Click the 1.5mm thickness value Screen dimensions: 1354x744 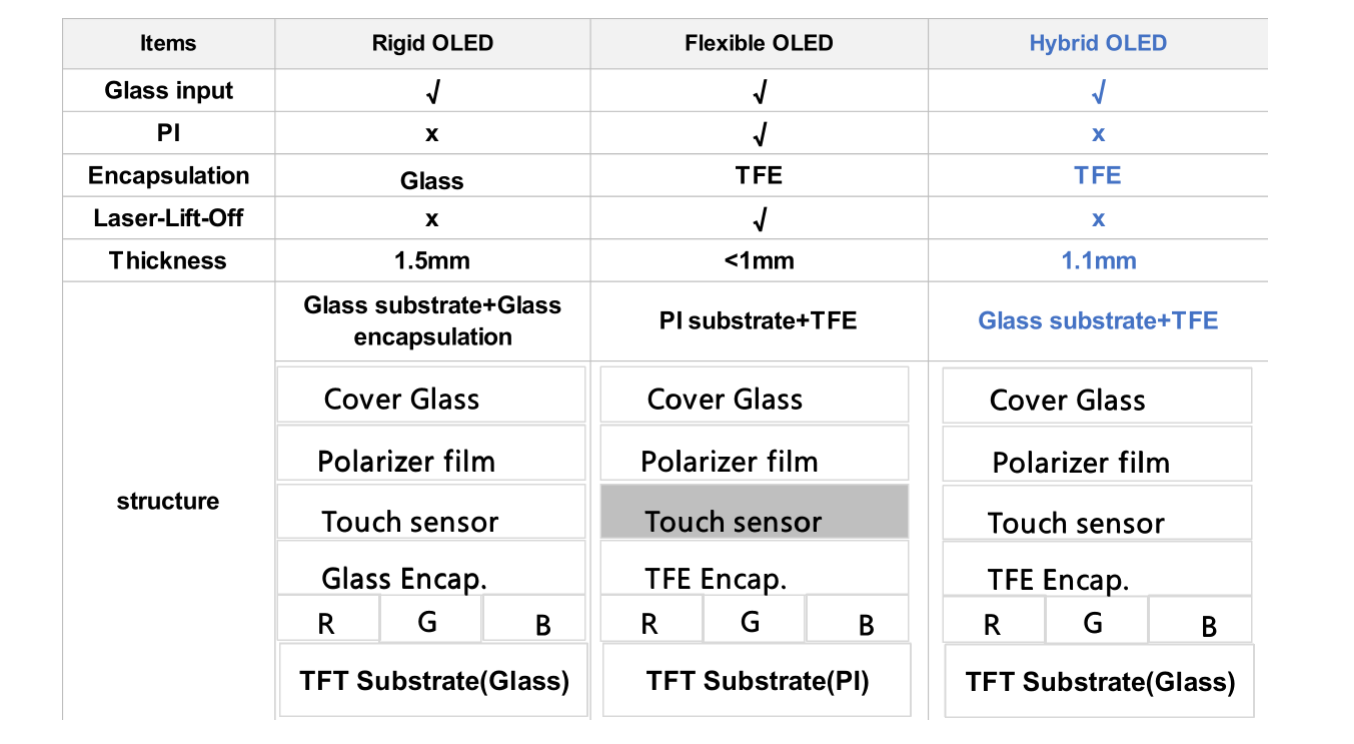432,261
